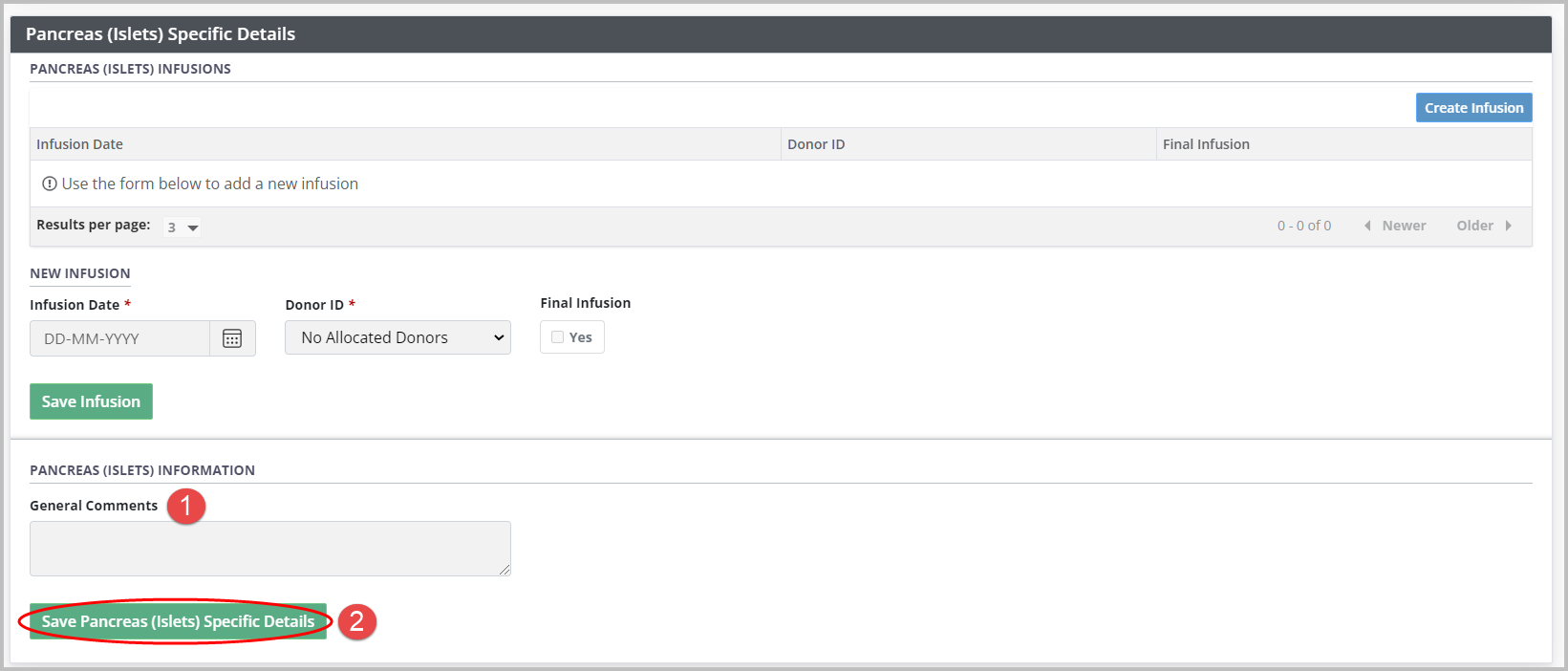
Task: Click the General Comments resize handle
Action: [x=505, y=570]
